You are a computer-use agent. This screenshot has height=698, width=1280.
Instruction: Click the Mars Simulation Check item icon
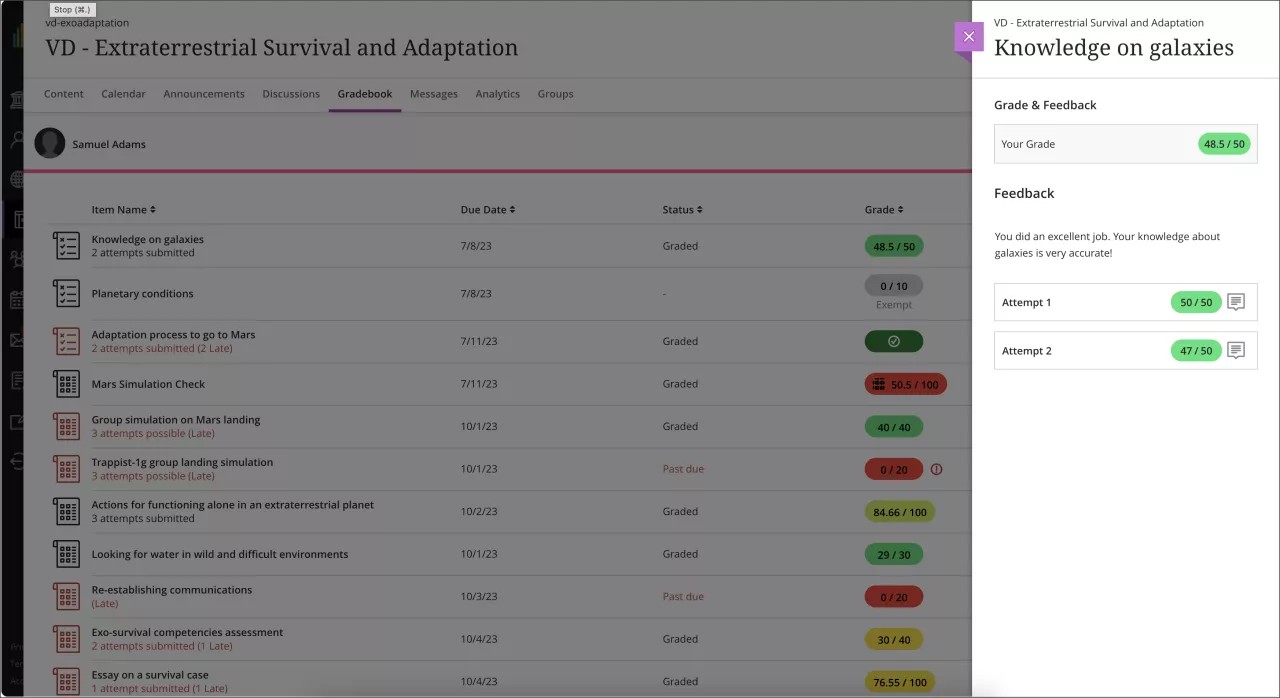pyautogui.click(x=66, y=384)
